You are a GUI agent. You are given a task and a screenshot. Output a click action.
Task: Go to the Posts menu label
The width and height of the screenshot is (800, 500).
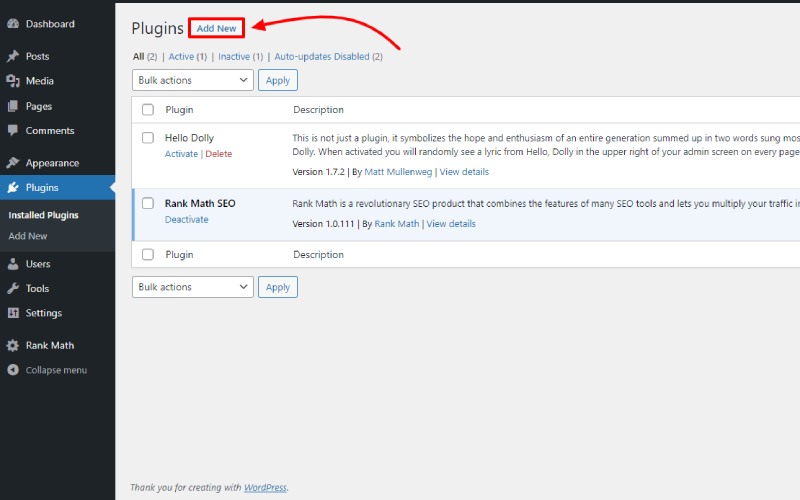point(38,56)
